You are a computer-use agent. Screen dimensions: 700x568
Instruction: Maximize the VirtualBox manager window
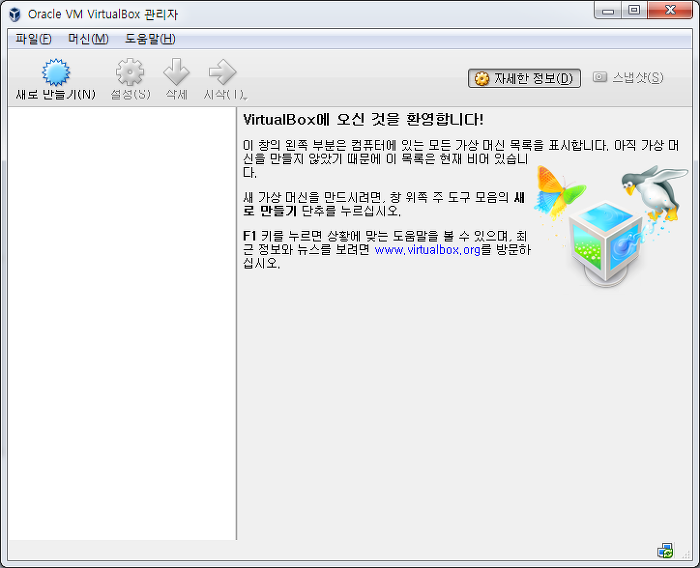pos(633,10)
